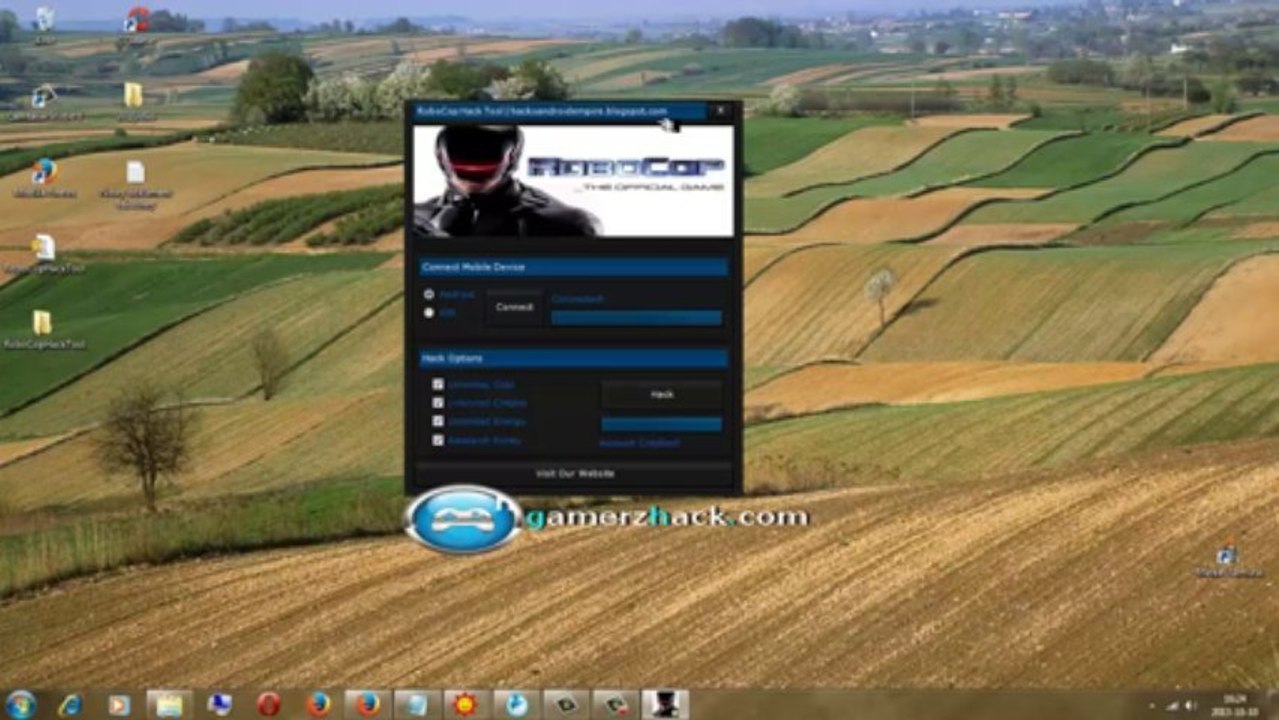Click the Connected status text
This screenshot has height=720, width=1279.
point(578,298)
